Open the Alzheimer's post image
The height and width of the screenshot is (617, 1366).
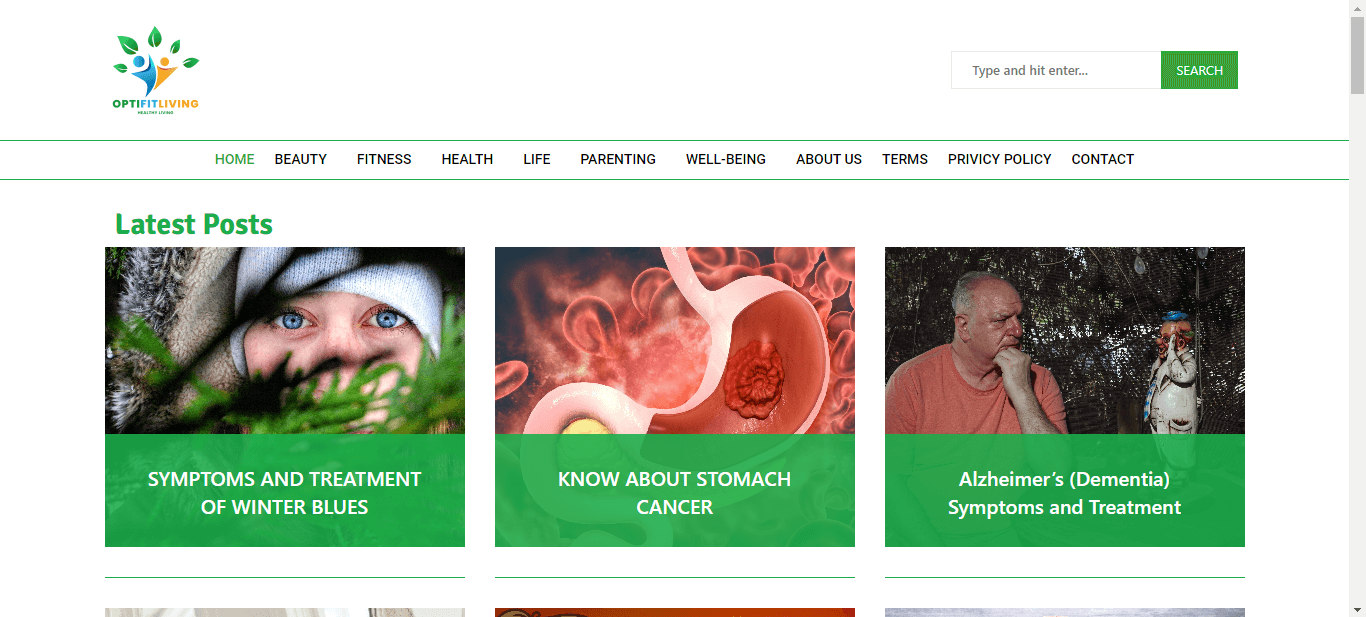tap(1065, 340)
